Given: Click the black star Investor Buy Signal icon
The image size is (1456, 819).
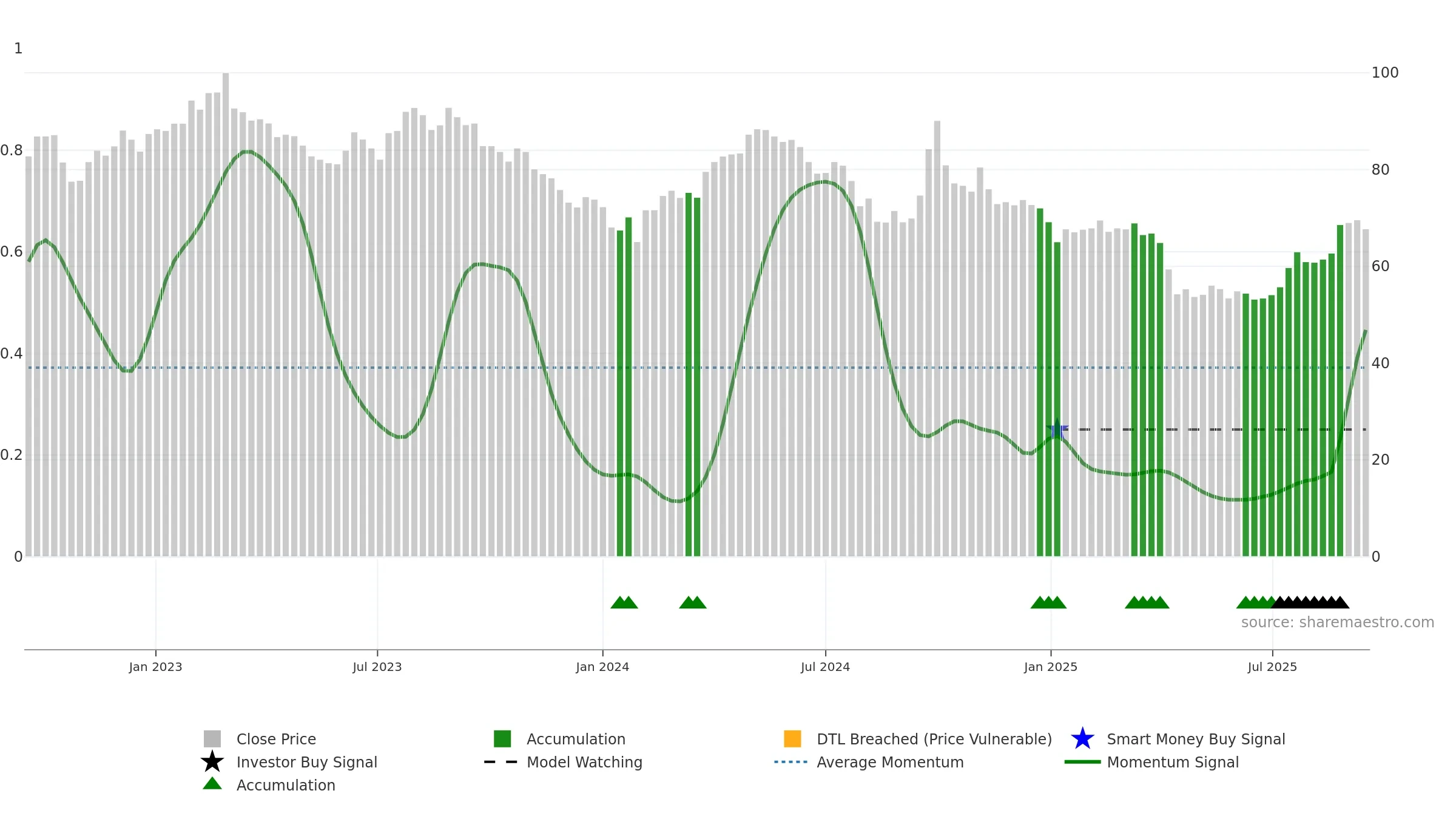Looking at the screenshot, I should click(x=212, y=761).
